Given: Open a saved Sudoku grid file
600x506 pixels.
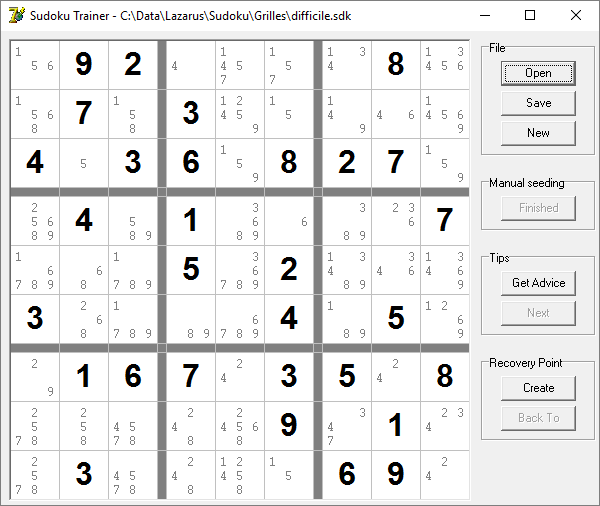Looking at the screenshot, I should [538, 73].
